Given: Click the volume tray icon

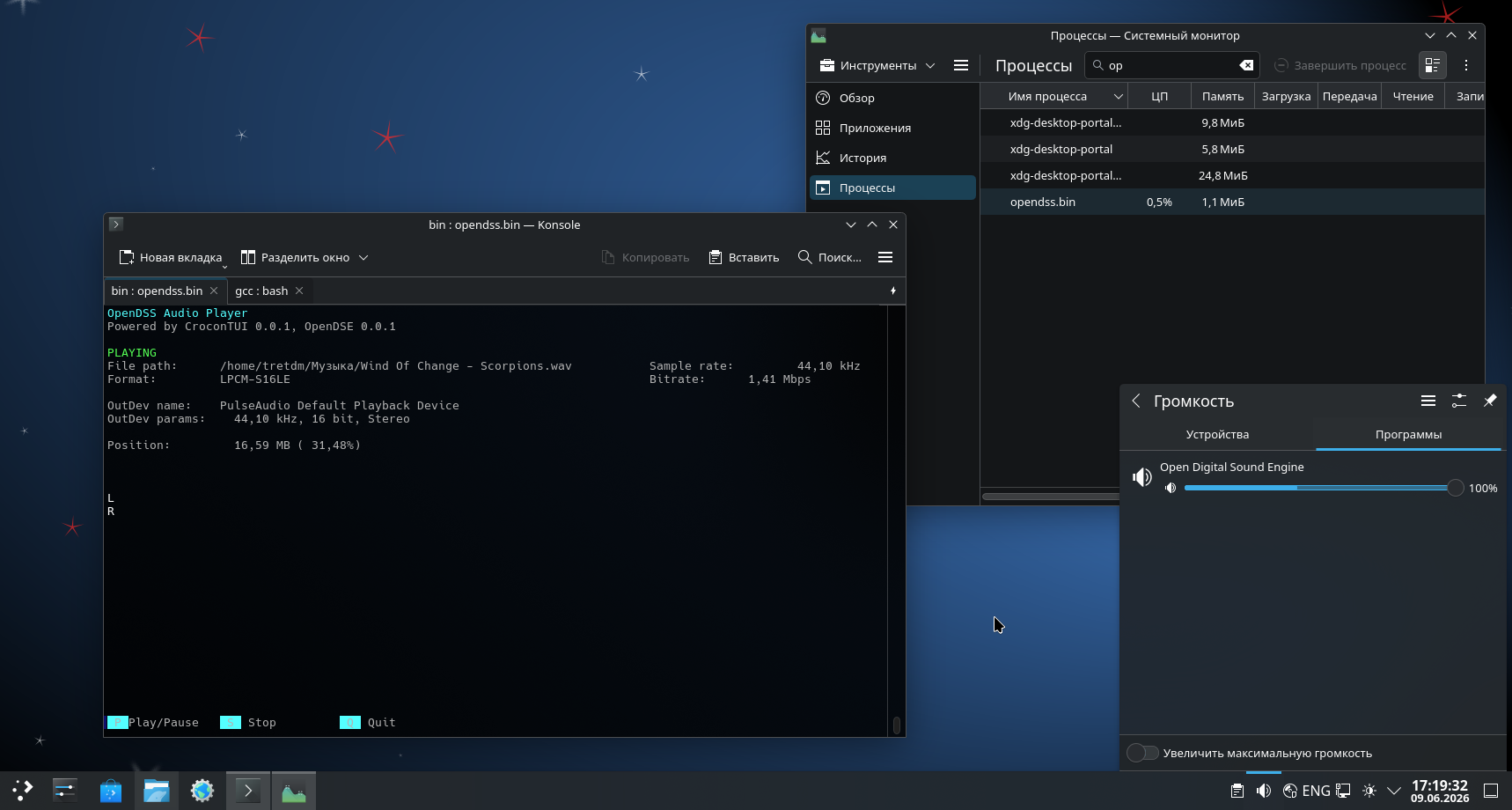Looking at the screenshot, I should (1264, 791).
